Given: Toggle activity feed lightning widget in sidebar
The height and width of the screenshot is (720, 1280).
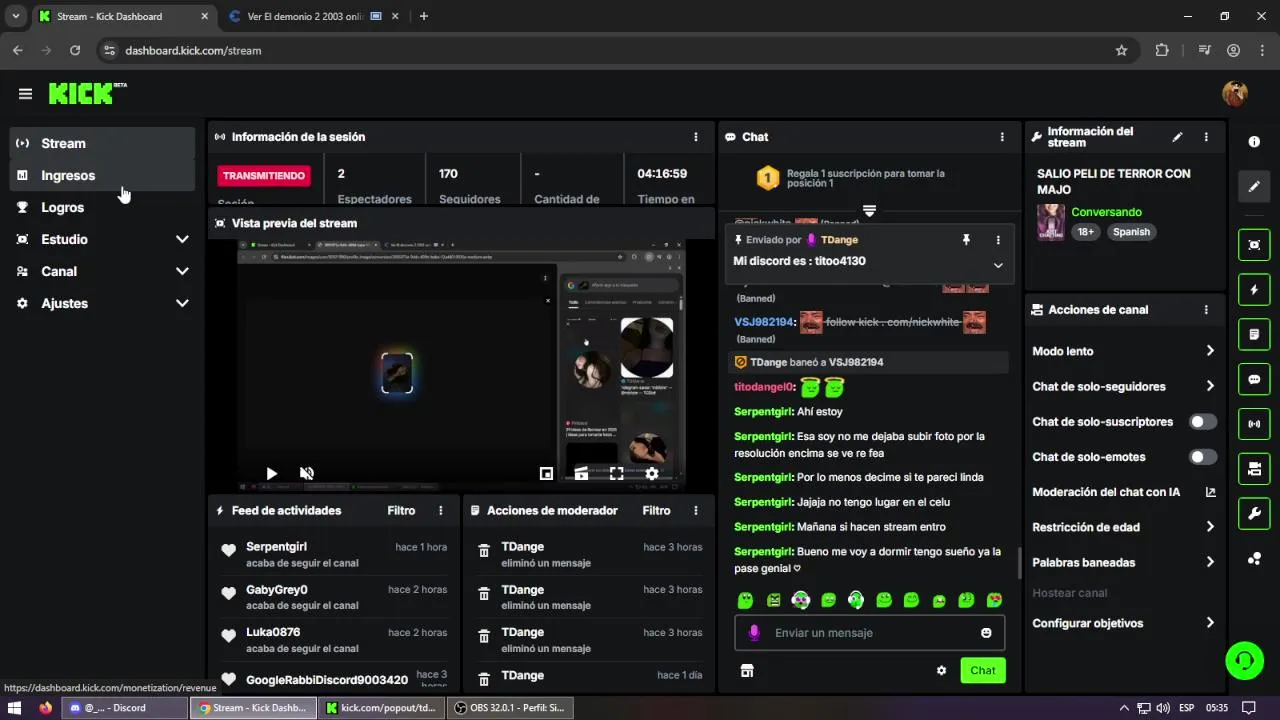Looking at the screenshot, I should click(1254, 290).
